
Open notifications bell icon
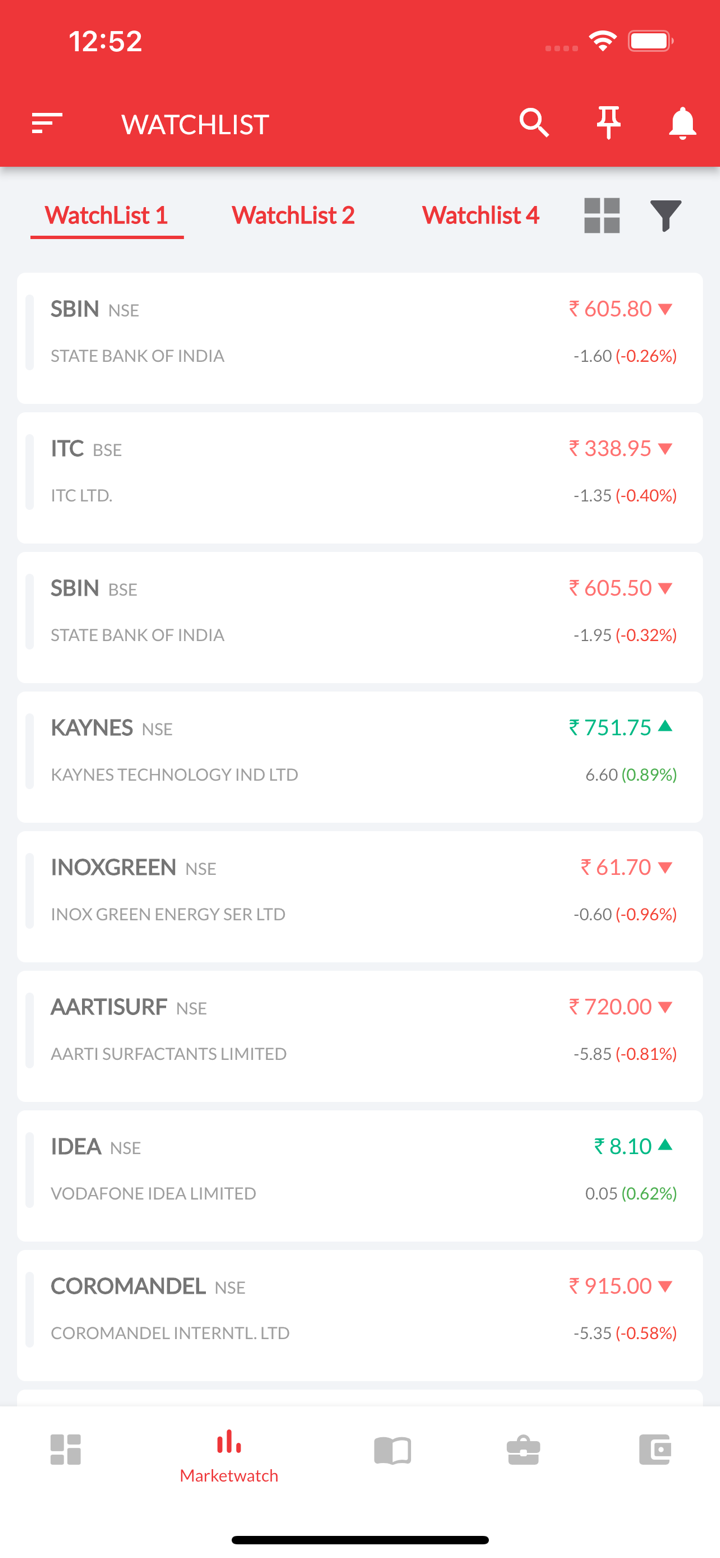point(682,123)
